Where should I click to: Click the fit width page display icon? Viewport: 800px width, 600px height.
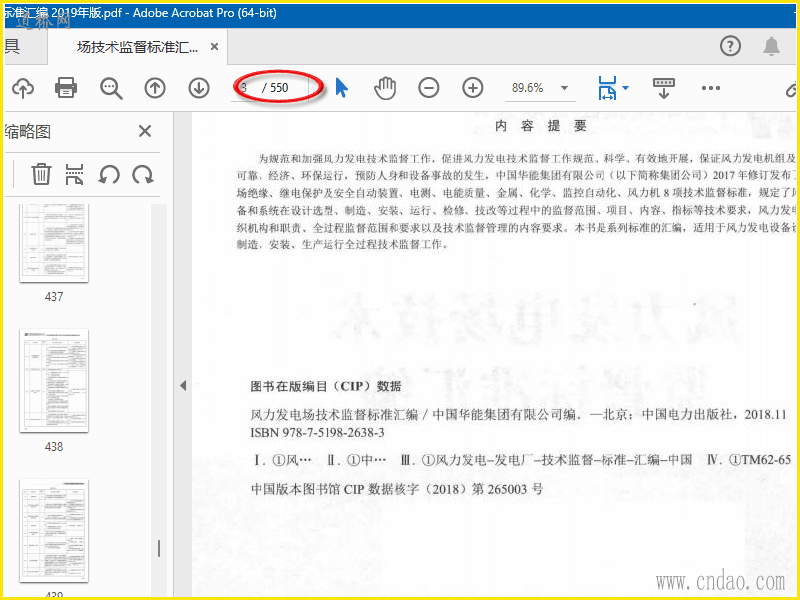click(x=607, y=88)
